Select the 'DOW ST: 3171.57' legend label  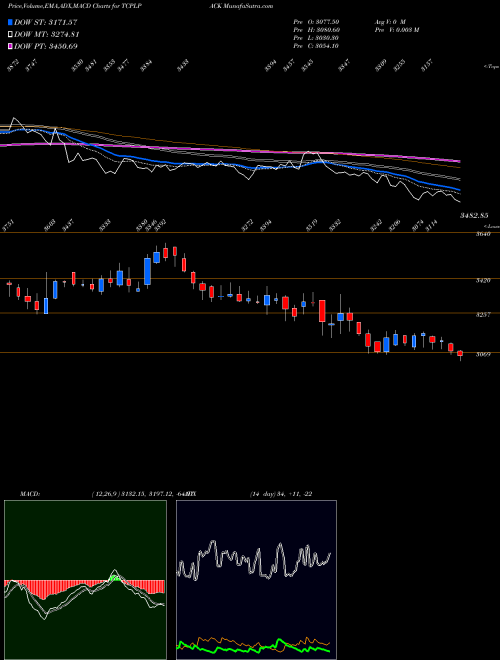[x=45, y=22]
